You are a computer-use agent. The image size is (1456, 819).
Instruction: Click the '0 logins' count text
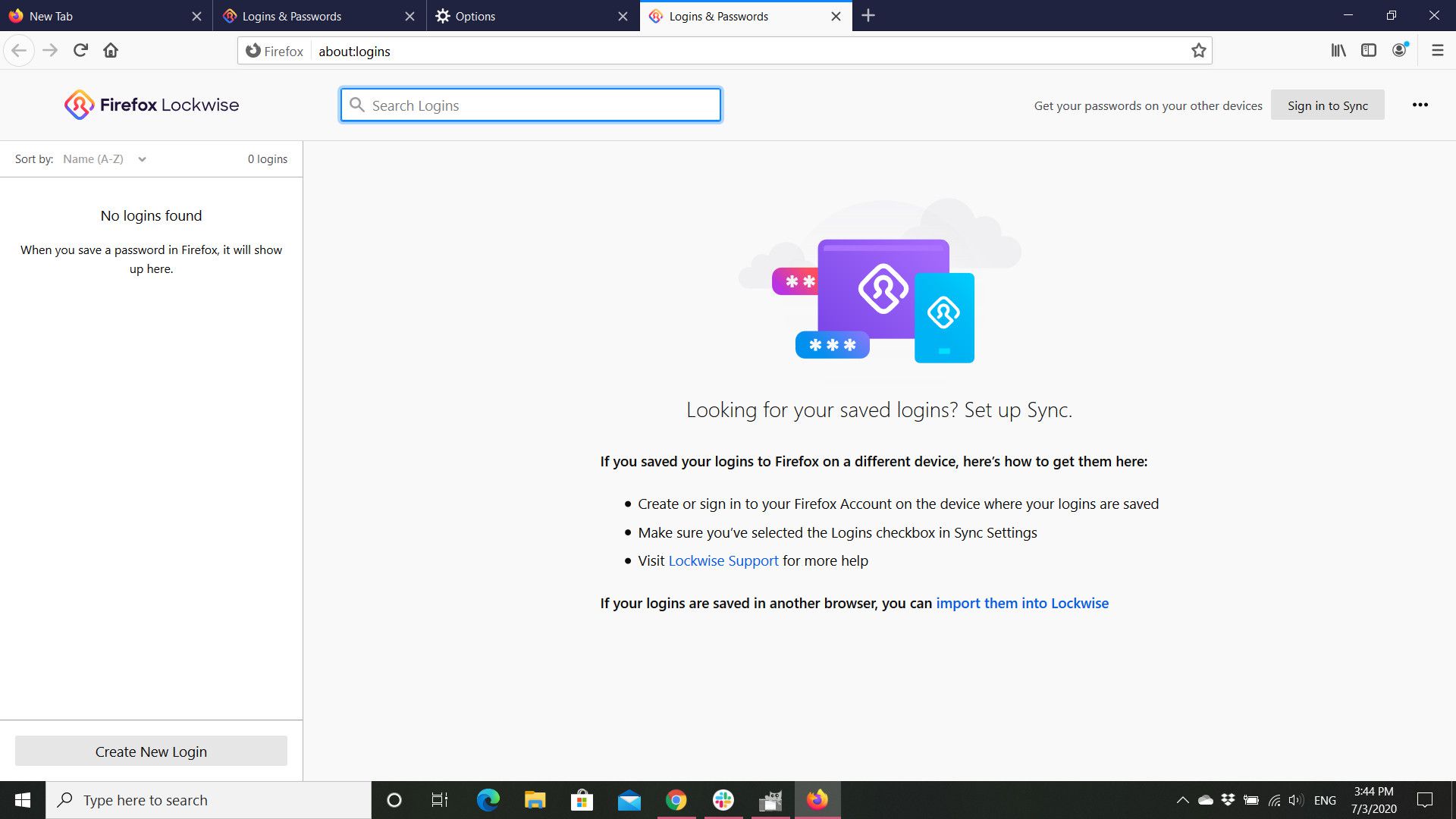click(x=268, y=158)
